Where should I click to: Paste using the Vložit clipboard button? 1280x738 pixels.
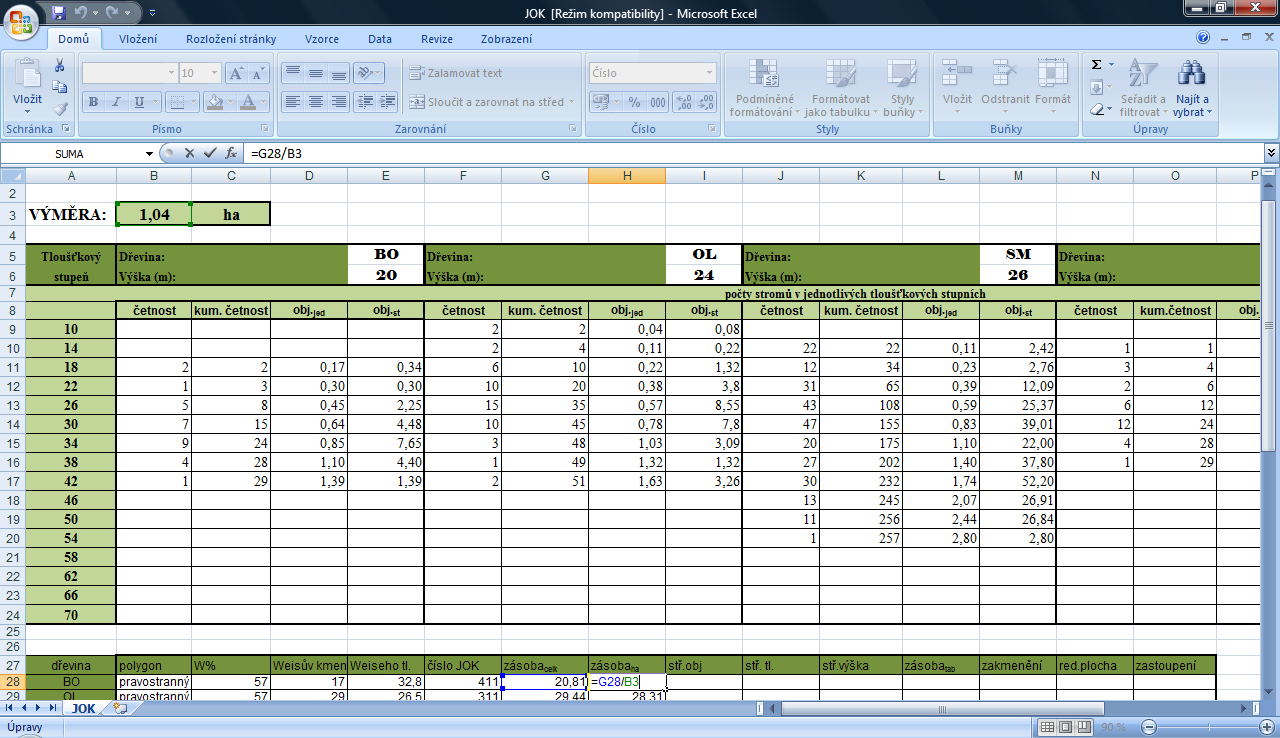point(27,85)
